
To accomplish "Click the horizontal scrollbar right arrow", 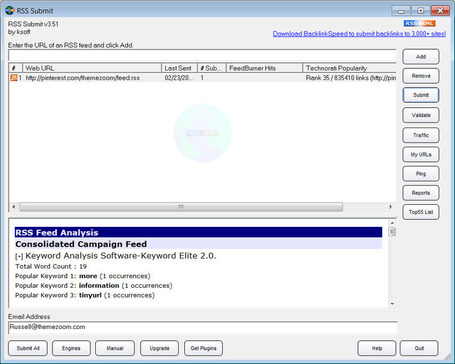I will tap(390, 207).
